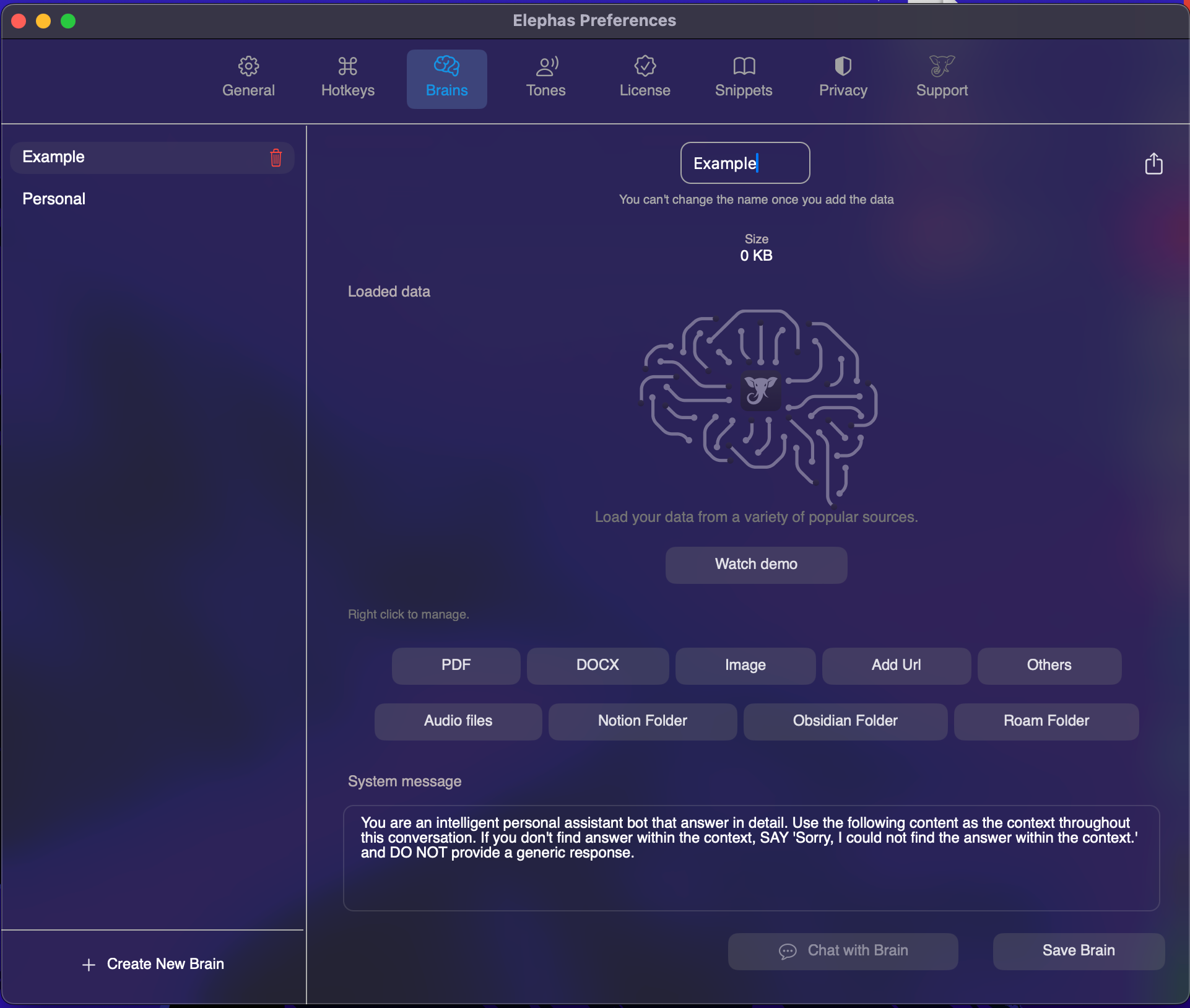Add a PDF data source

pos(456,666)
